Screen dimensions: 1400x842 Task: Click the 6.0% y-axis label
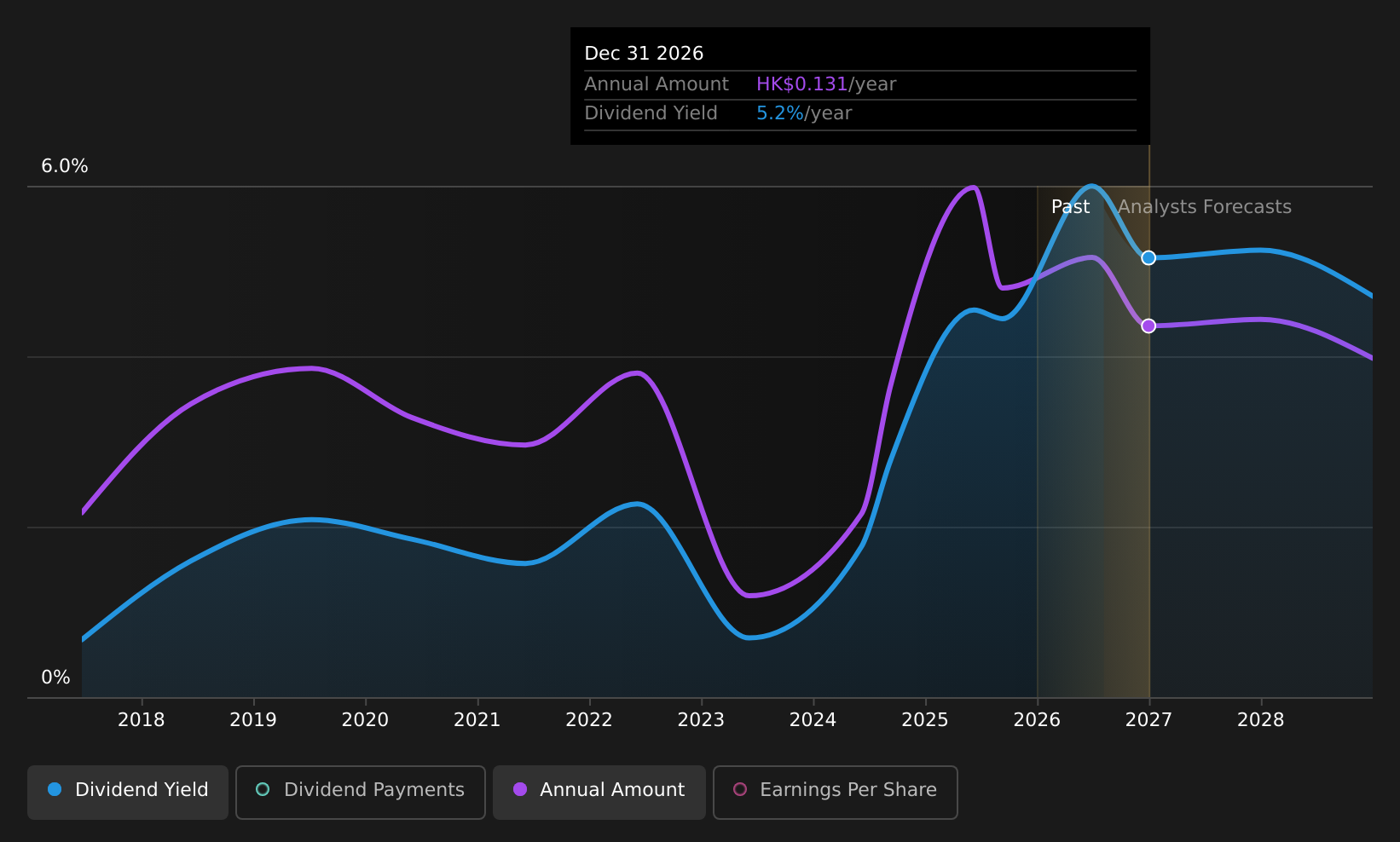[x=65, y=166]
